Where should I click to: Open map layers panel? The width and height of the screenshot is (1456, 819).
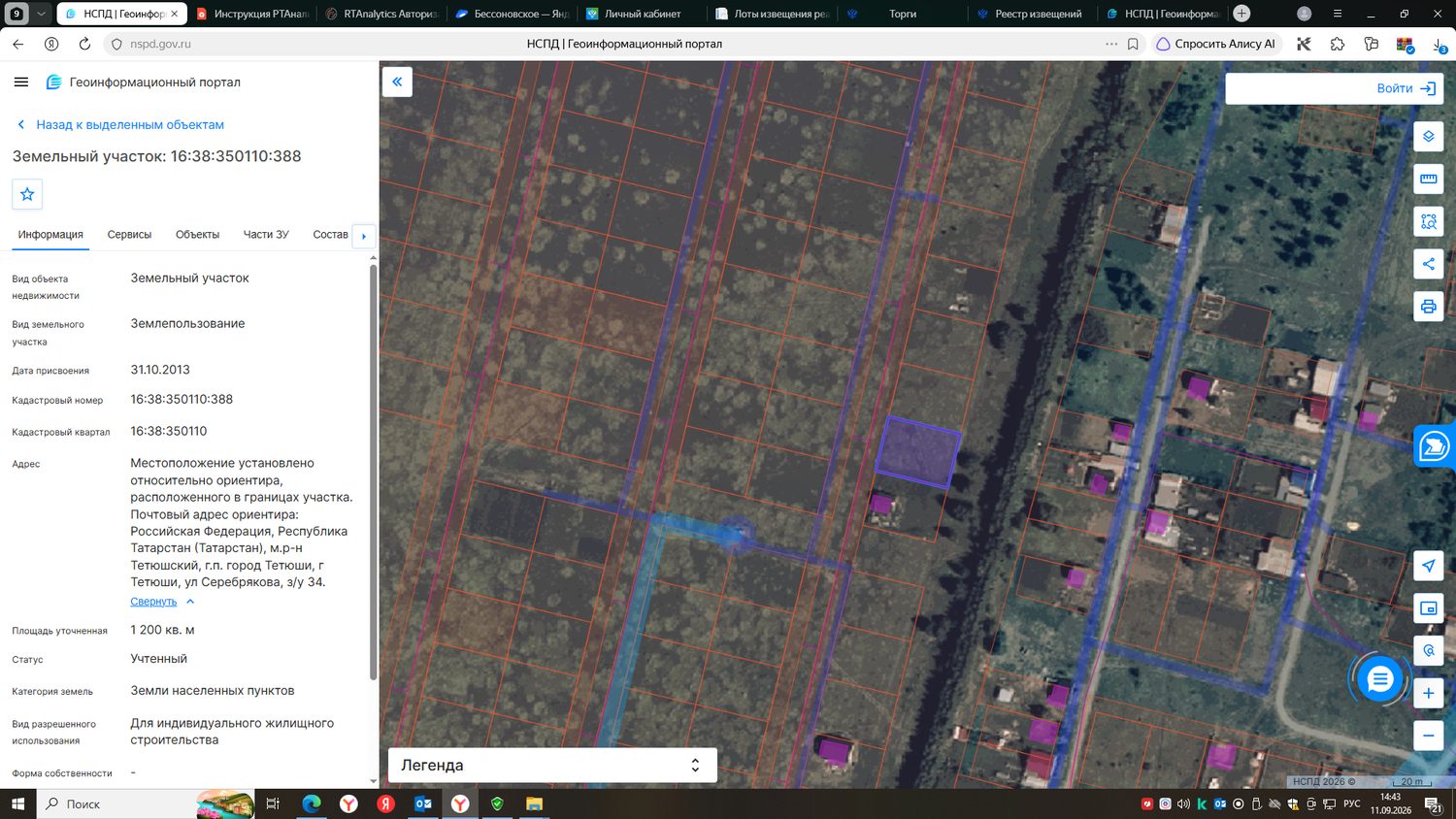pyautogui.click(x=1428, y=136)
